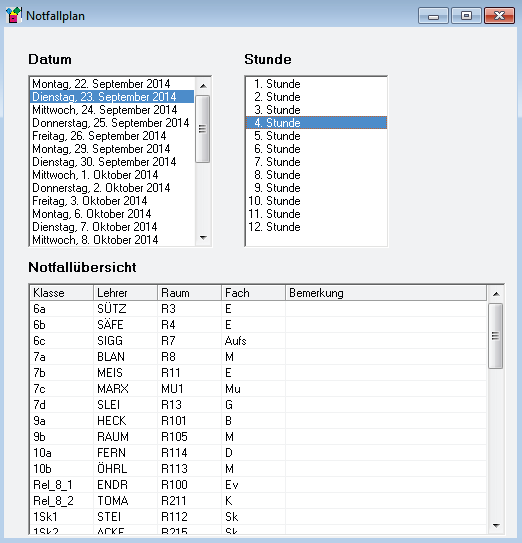Click the Bemerkung column header
This screenshot has width=522, height=543.
tap(386, 293)
